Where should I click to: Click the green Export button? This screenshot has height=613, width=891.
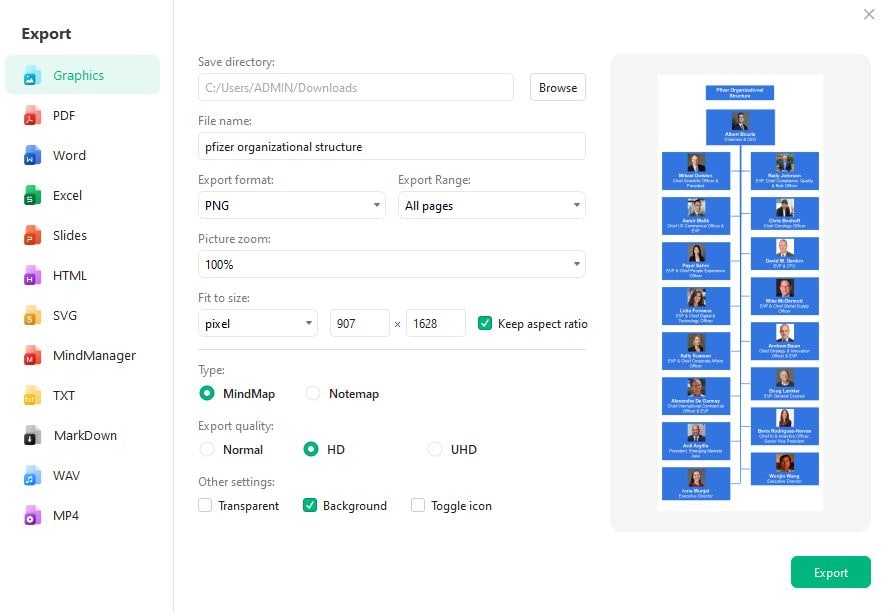point(830,572)
